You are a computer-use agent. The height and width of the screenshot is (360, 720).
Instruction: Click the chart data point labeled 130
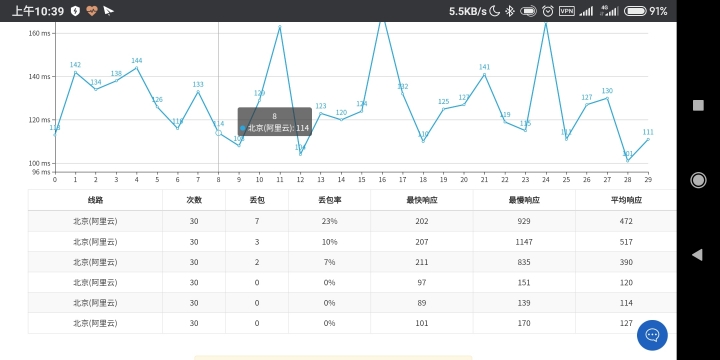[607, 98]
